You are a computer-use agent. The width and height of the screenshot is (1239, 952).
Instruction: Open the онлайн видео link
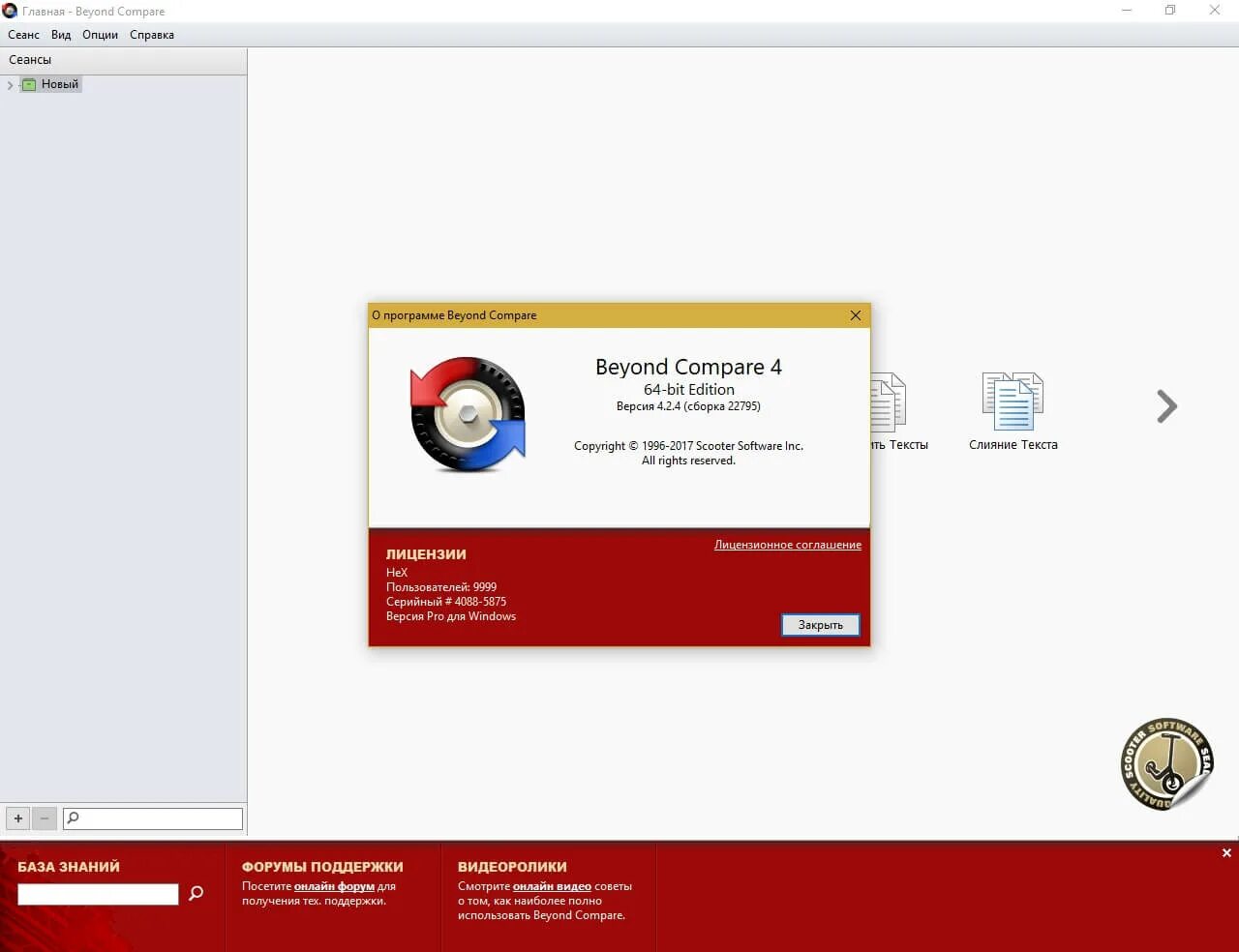pyautogui.click(x=552, y=886)
